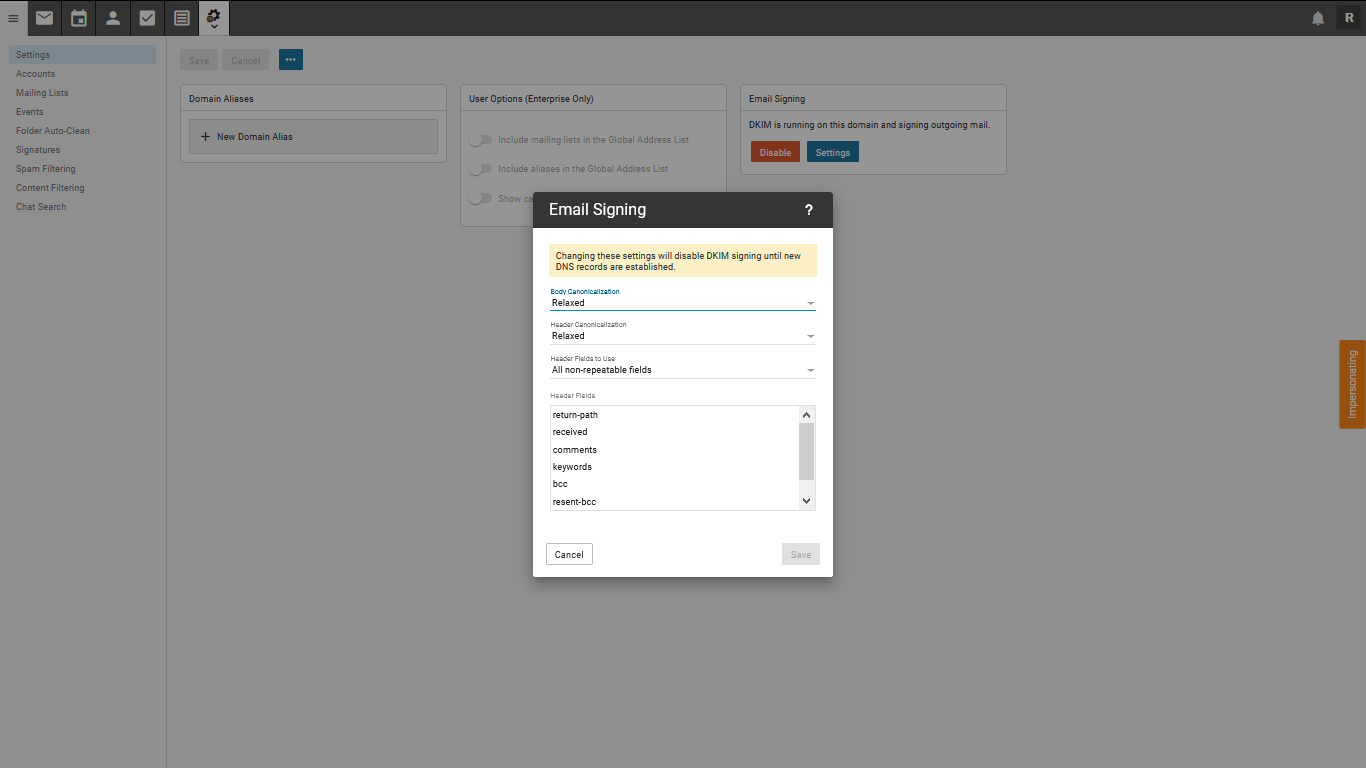Click the notifications bell icon
The height and width of the screenshot is (768, 1366).
click(x=1318, y=18)
